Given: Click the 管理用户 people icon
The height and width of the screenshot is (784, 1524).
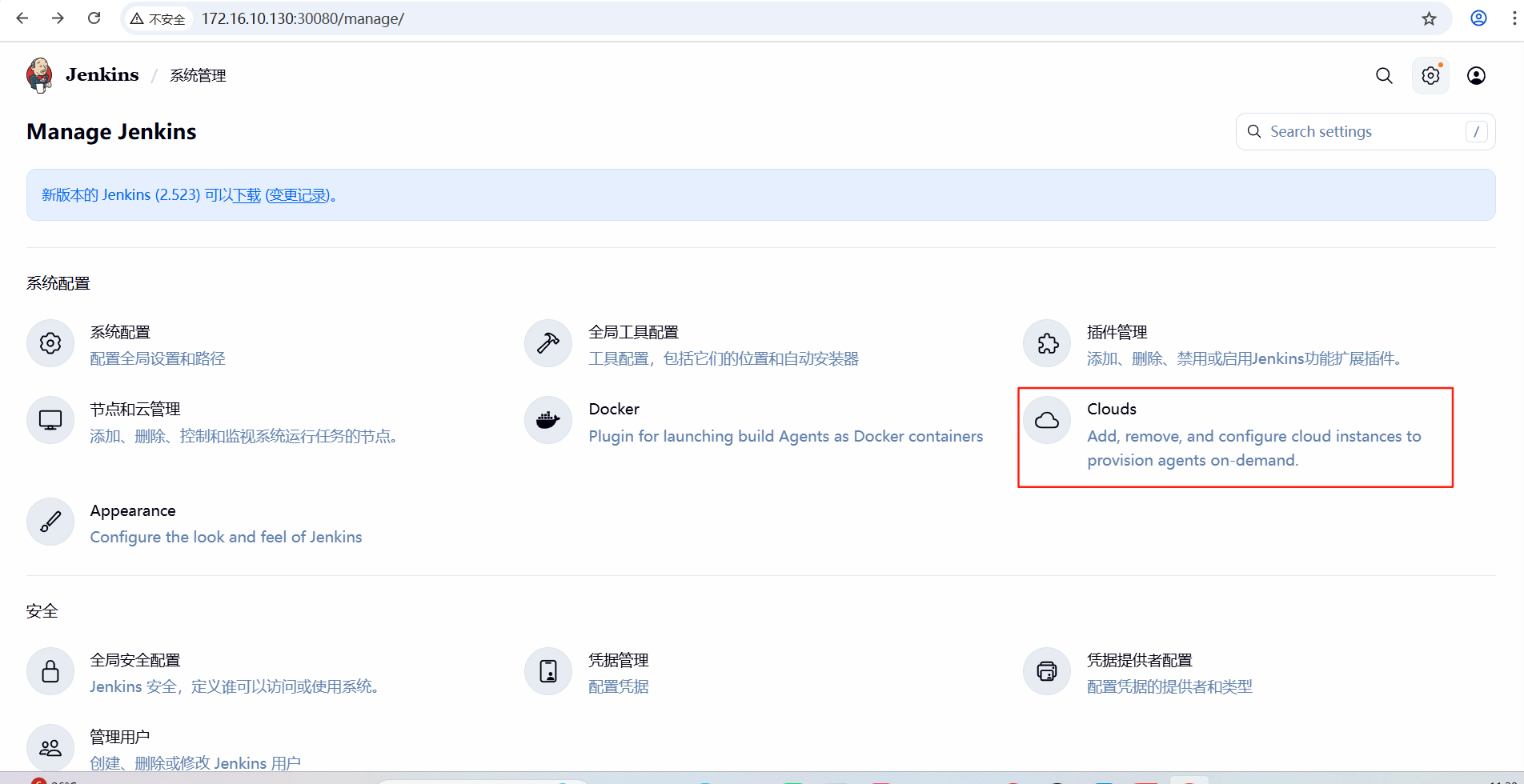Looking at the screenshot, I should click(x=50, y=748).
